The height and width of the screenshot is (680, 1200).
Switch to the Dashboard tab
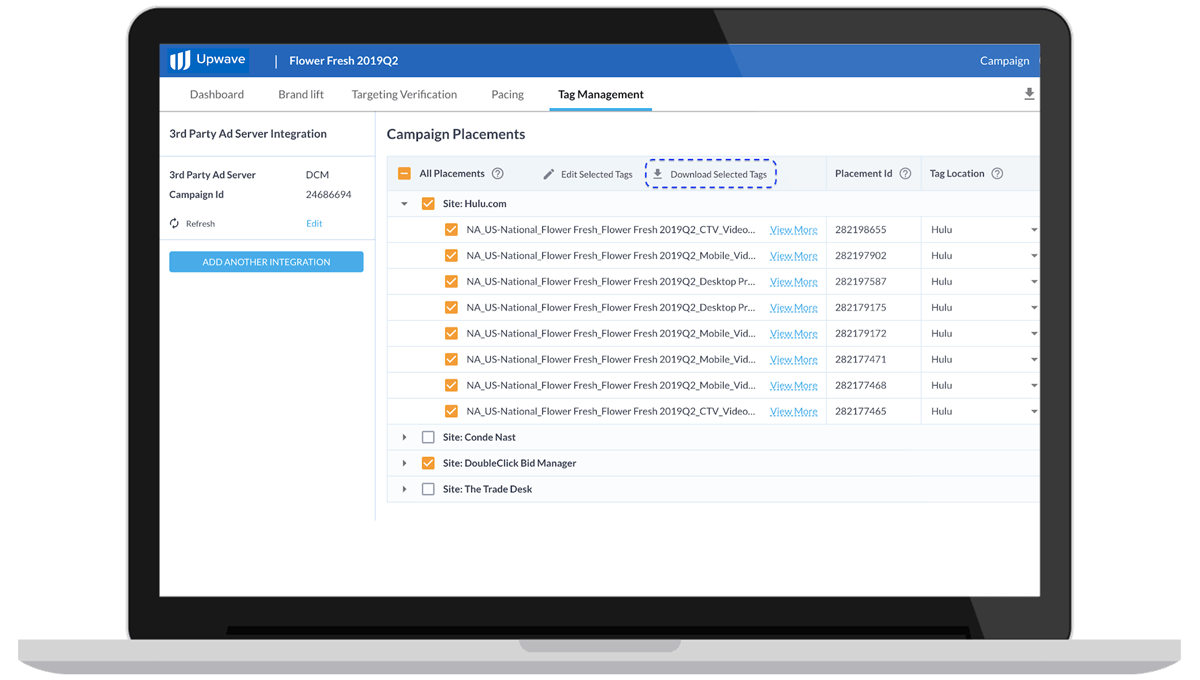217,94
